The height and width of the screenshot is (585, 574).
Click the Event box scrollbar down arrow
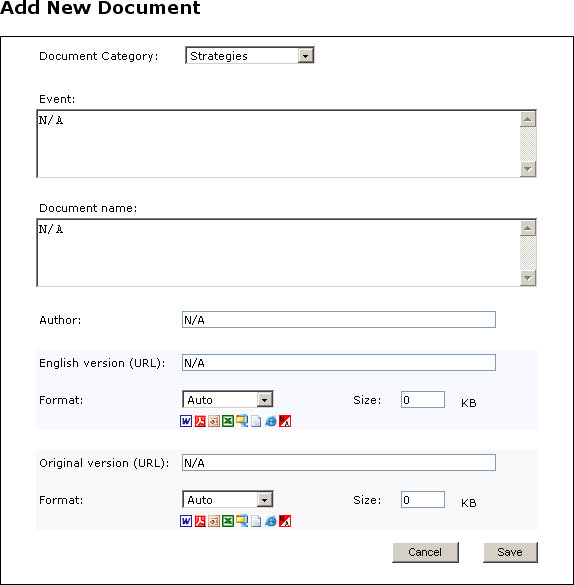527,169
